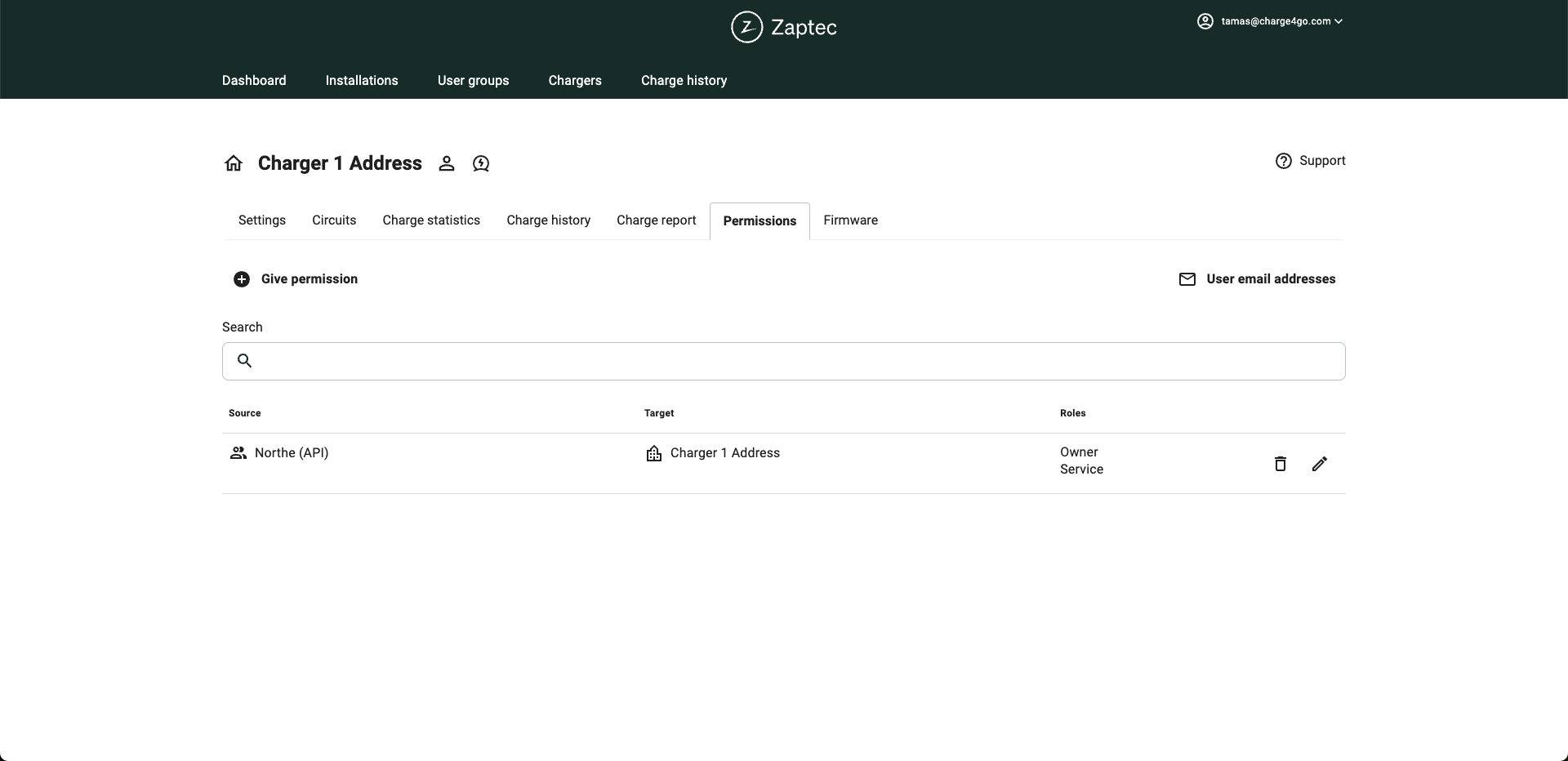Switch to the Circuits tab
The image size is (1568, 761).
point(334,220)
